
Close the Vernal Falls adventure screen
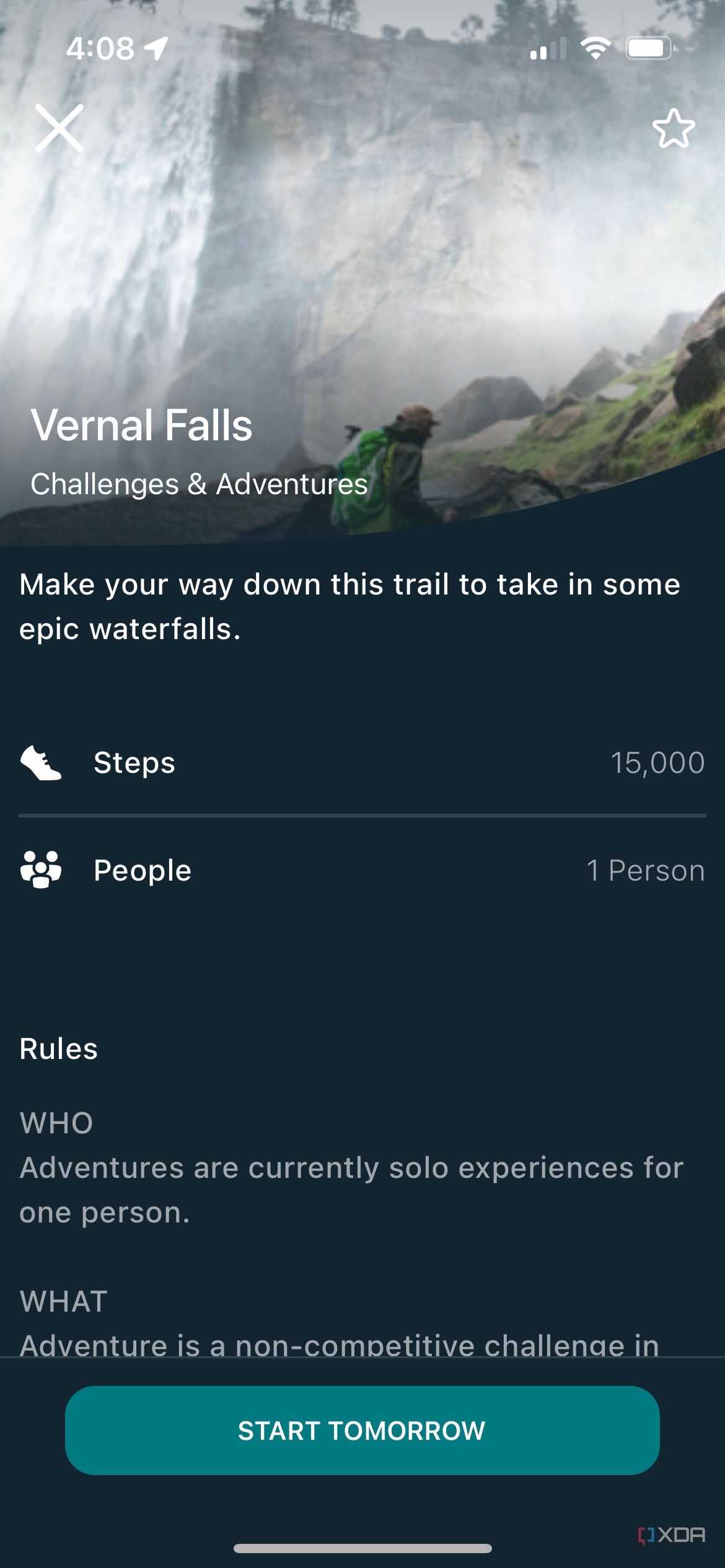59,128
